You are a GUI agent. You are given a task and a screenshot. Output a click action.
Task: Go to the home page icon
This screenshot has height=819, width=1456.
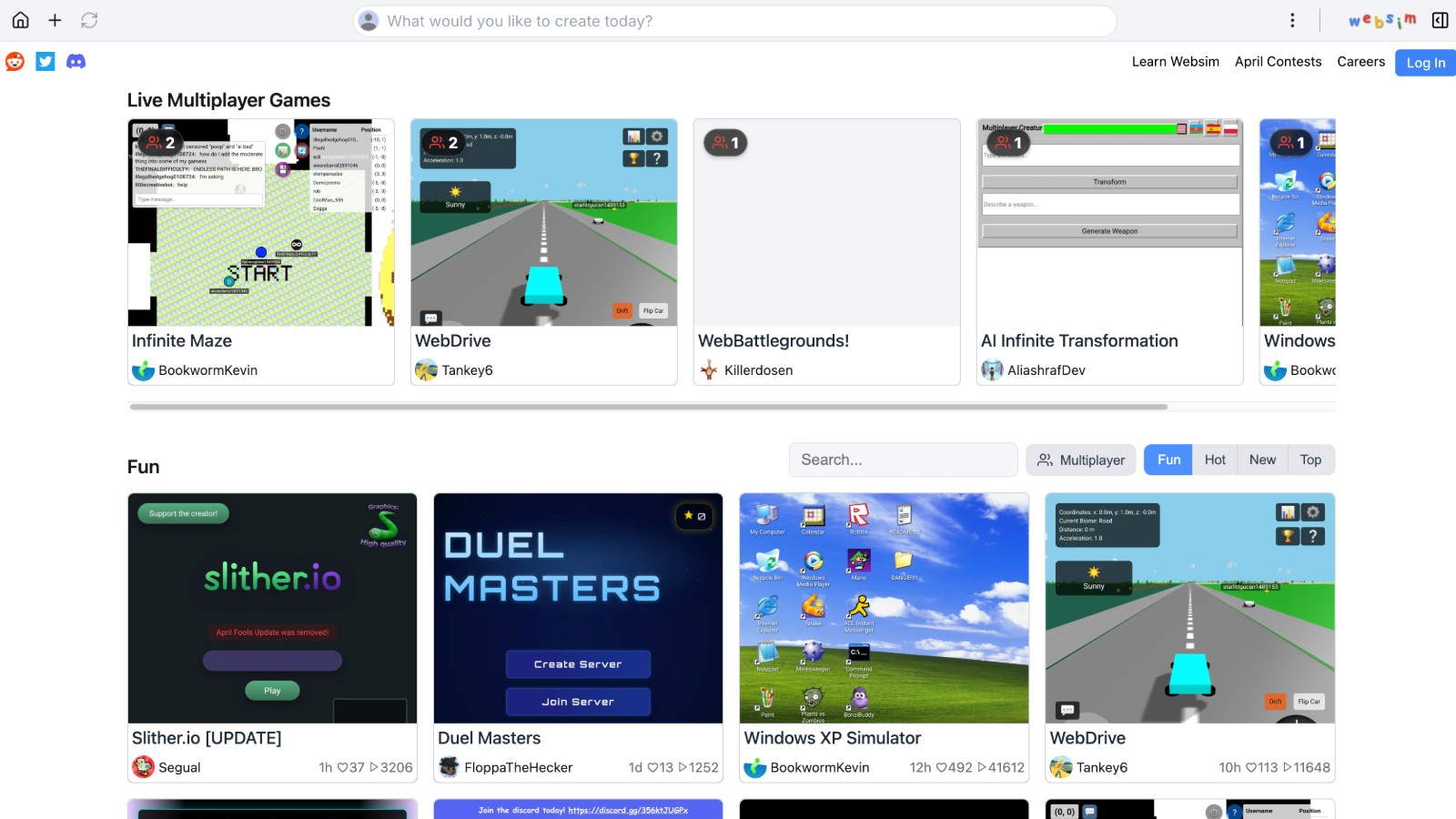coord(20,20)
